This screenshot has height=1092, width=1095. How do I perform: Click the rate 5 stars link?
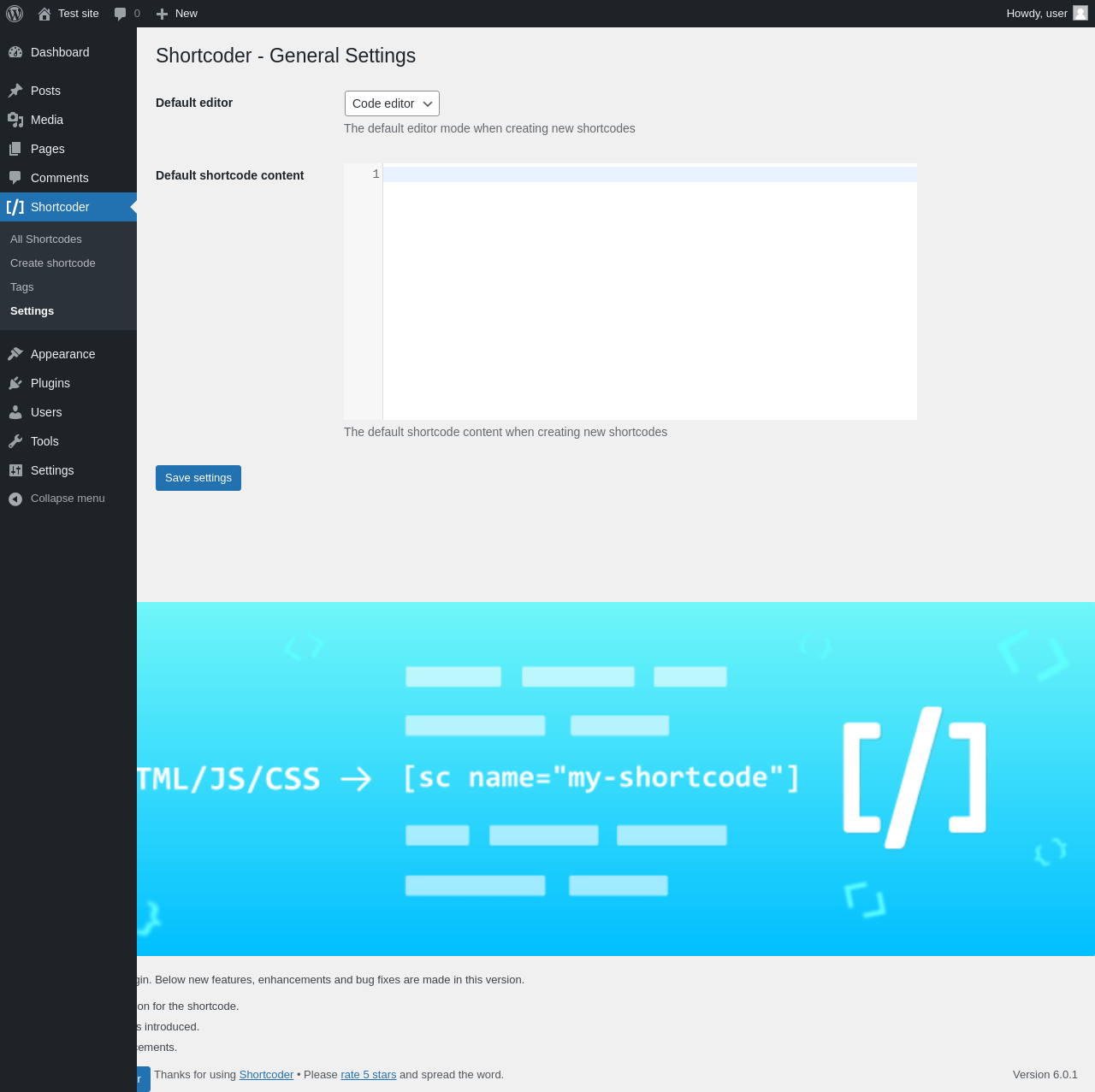[369, 1075]
